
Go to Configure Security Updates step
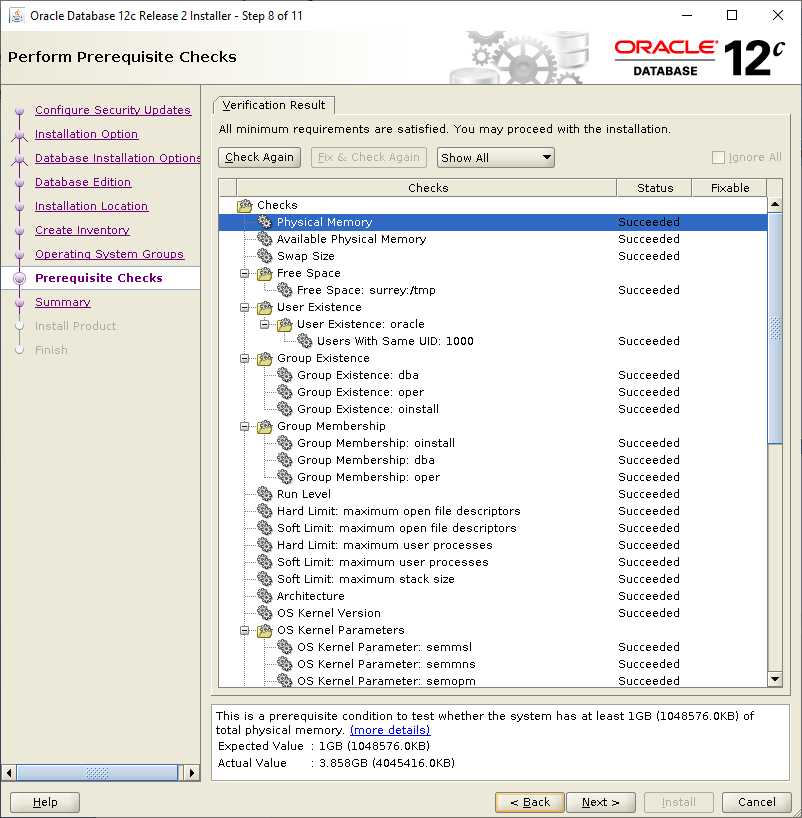click(113, 110)
